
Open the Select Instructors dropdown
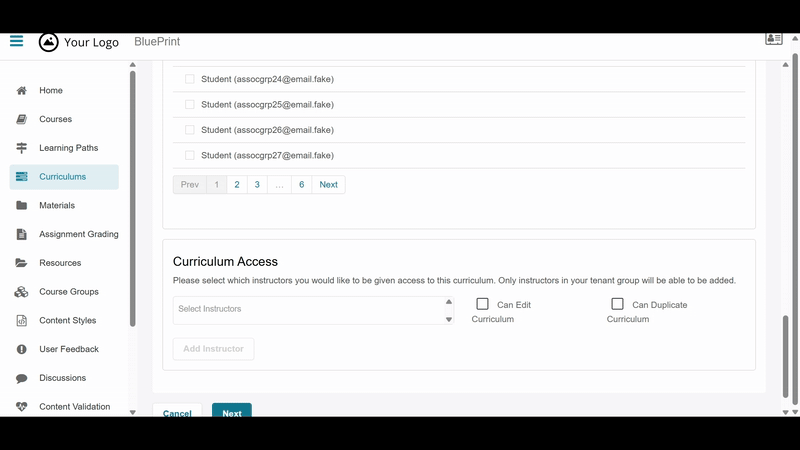tap(313, 309)
